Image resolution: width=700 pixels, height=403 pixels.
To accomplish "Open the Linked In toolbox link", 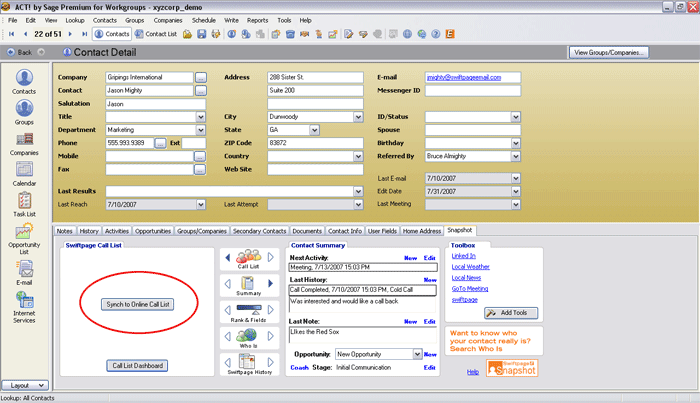I will (463, 256).
